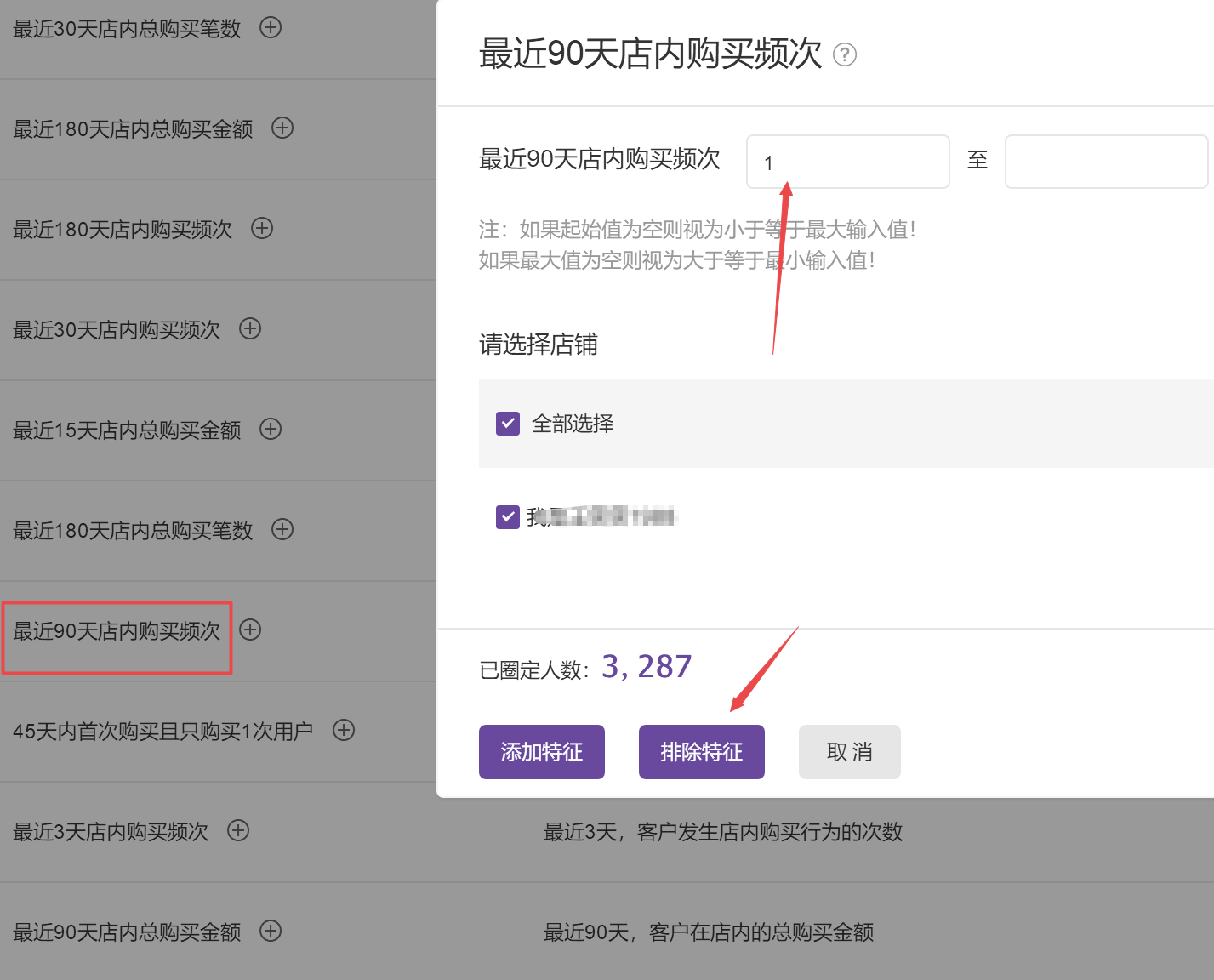The height and width of the screenshot is (980, 1214).
Task: Toggle the blurred shop name checkbox
Action: click(x=508, y=516)
